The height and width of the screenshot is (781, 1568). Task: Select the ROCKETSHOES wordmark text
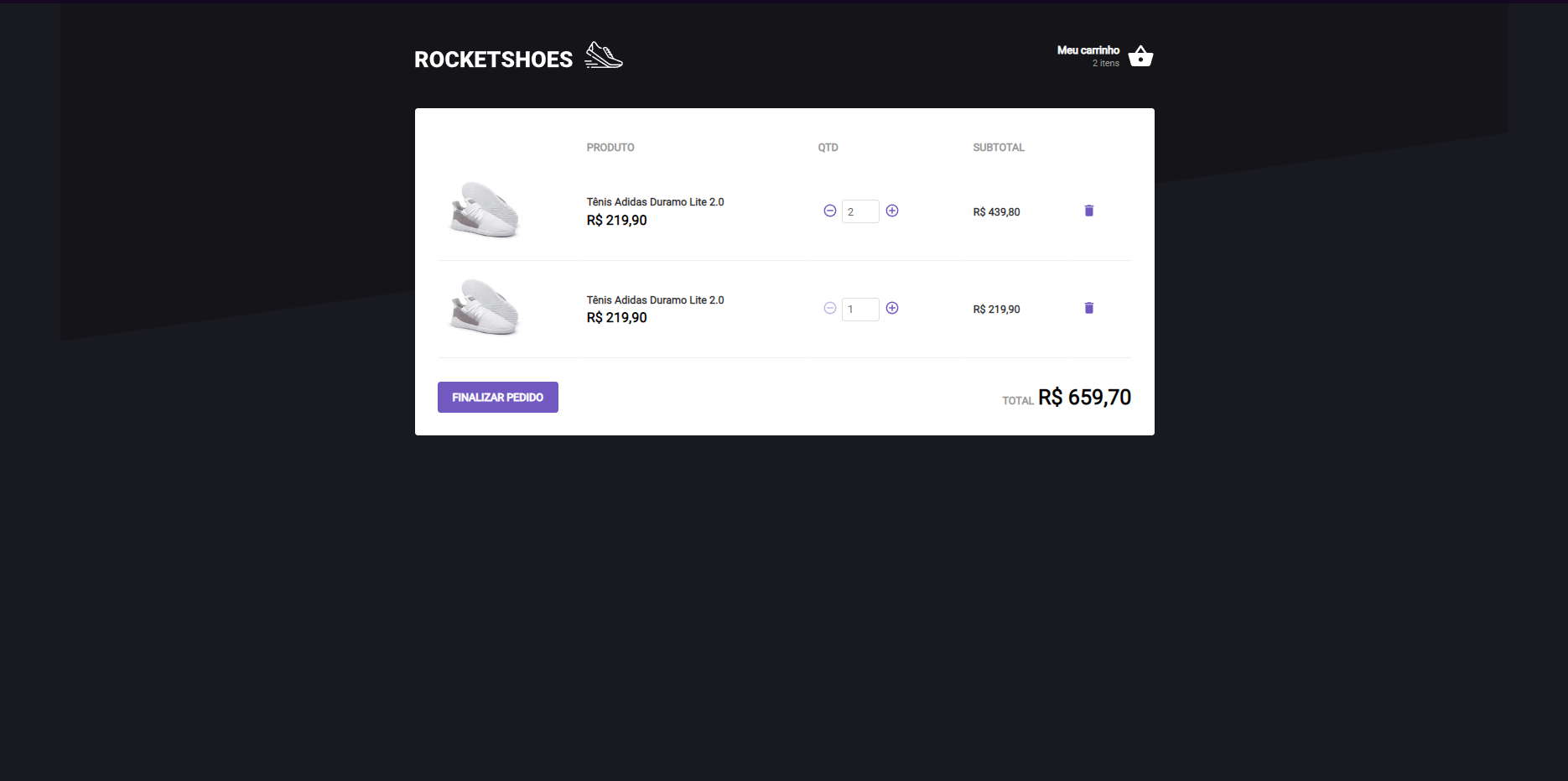[x=493, y=58]
